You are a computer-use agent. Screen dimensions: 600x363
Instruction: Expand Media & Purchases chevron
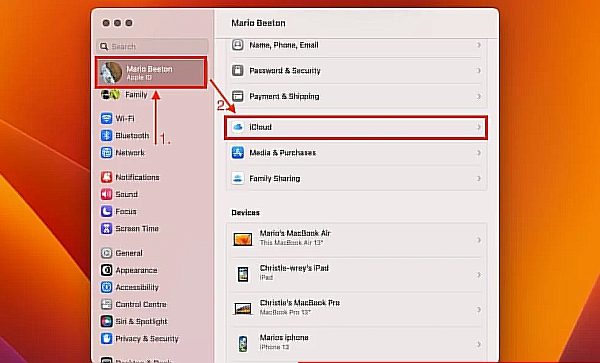tap(479, 153)
